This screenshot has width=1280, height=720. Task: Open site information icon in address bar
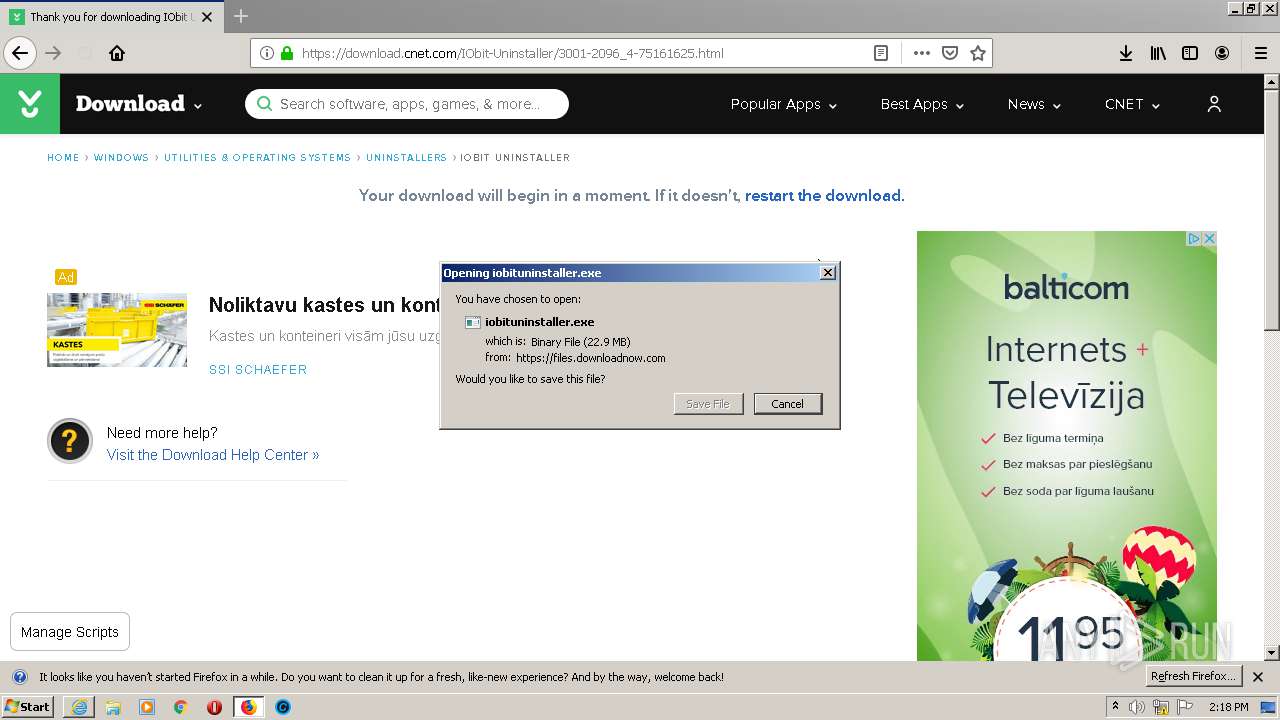coord(267,53)
